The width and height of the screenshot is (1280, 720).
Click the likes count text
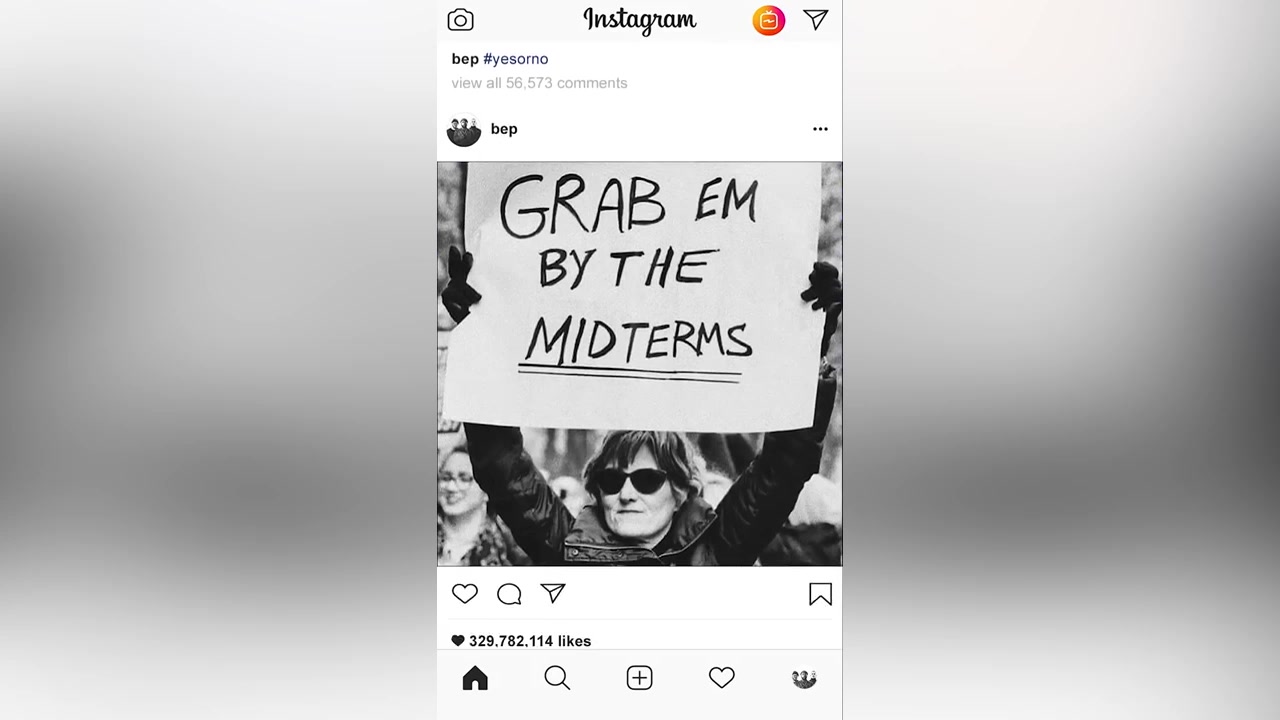[x=530, y=641]
